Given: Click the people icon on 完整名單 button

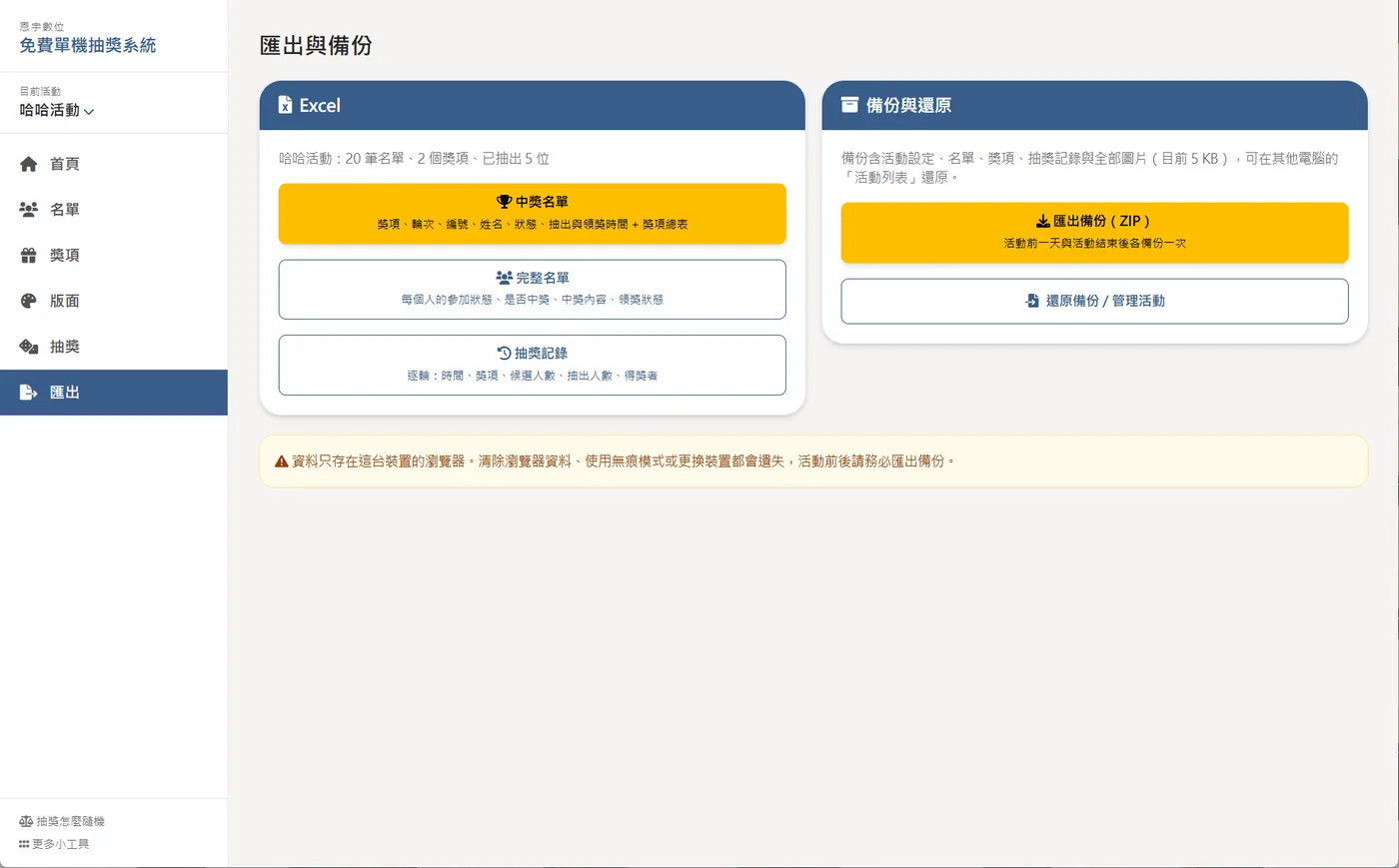Looking at the screenshot, I should coord(504,278).
